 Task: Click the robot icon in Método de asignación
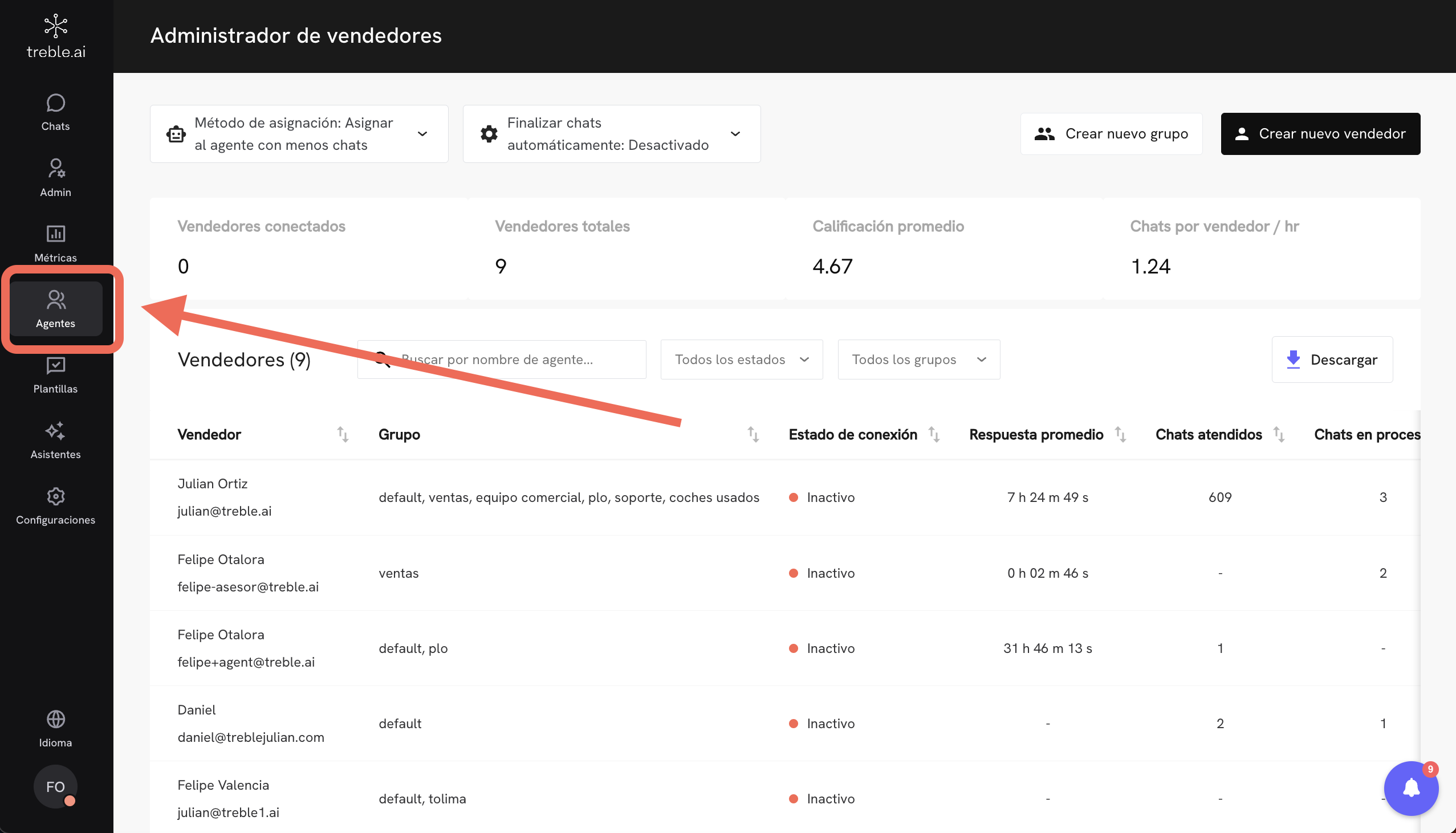click(x=176, y=134)
